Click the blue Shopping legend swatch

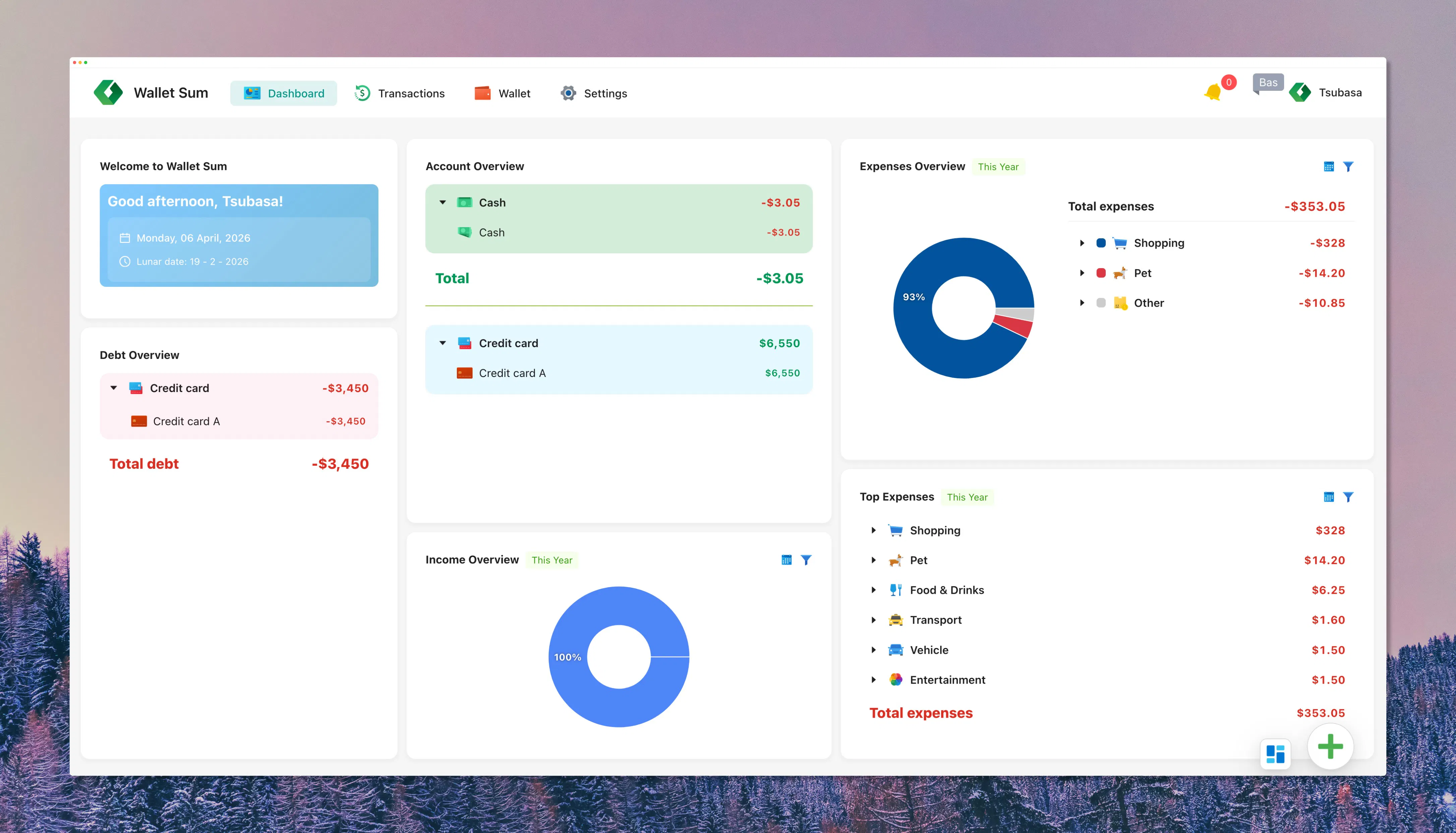click(x=1101, y=243)
